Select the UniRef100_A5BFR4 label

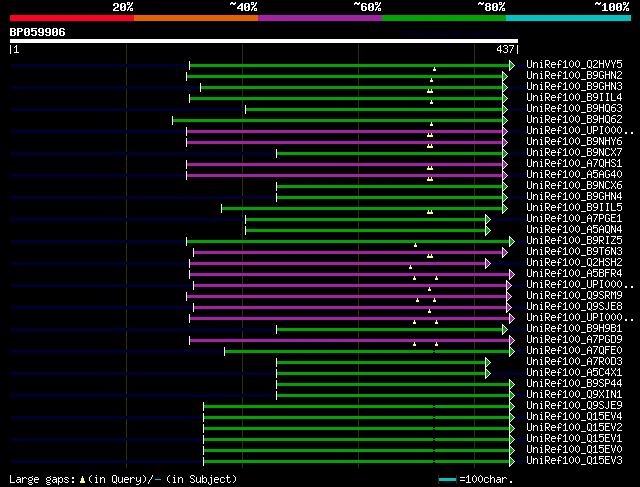point(574,274)
